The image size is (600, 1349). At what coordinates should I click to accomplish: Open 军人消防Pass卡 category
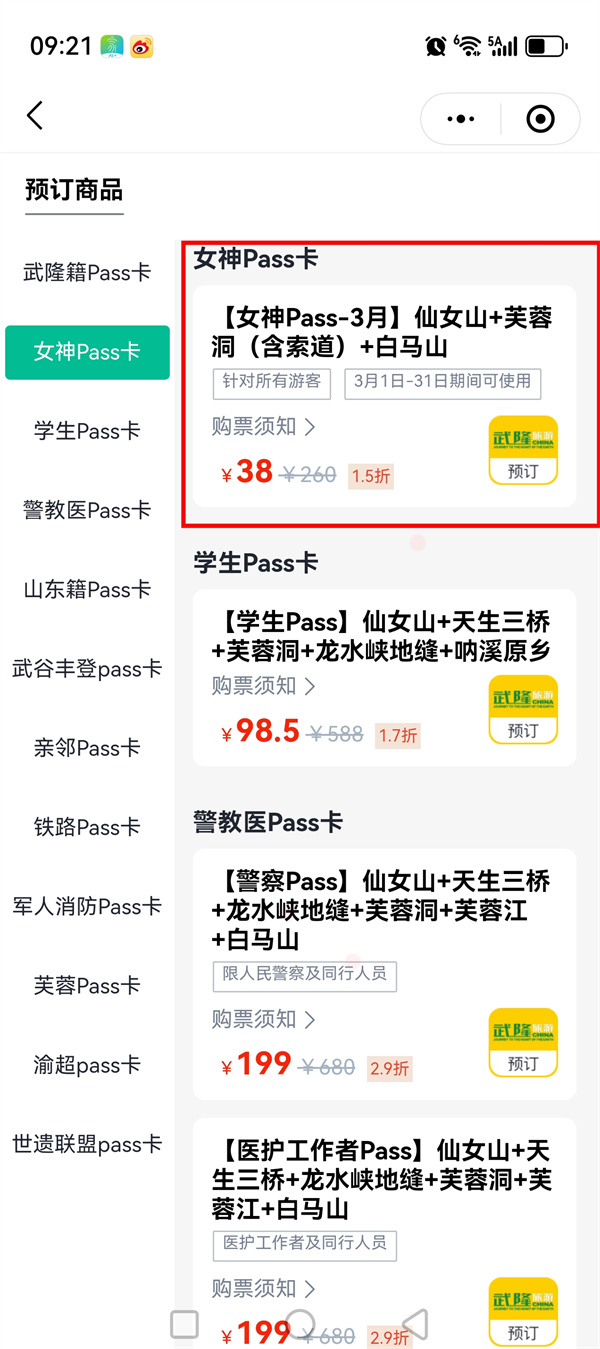click(x=87, y=906)
